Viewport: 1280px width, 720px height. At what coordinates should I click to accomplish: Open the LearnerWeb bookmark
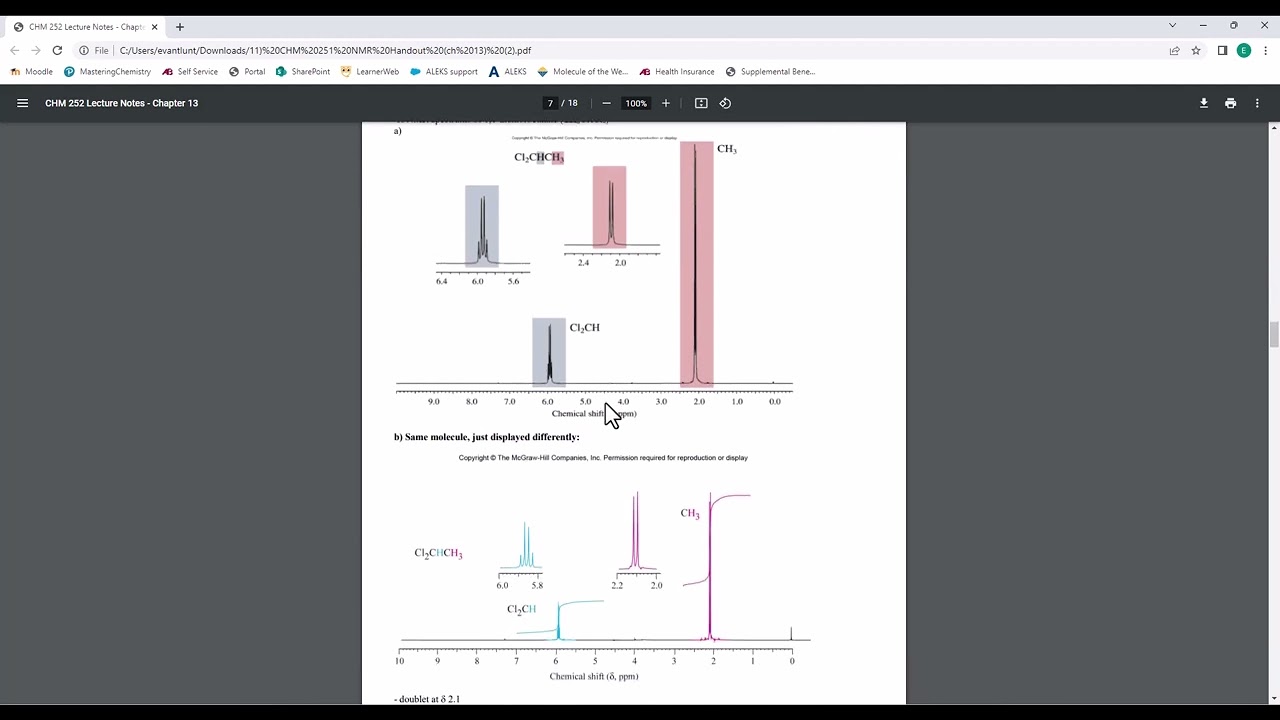(370, 72)
